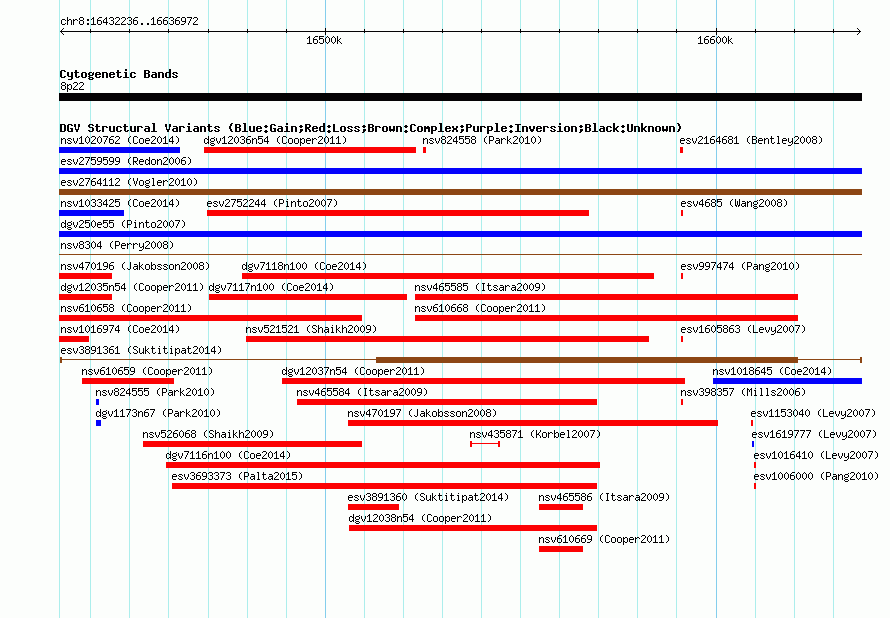Click the black 8p22 cytogenetic band bar
This screenshot has height=618, width=890.
tap(460, 97)
